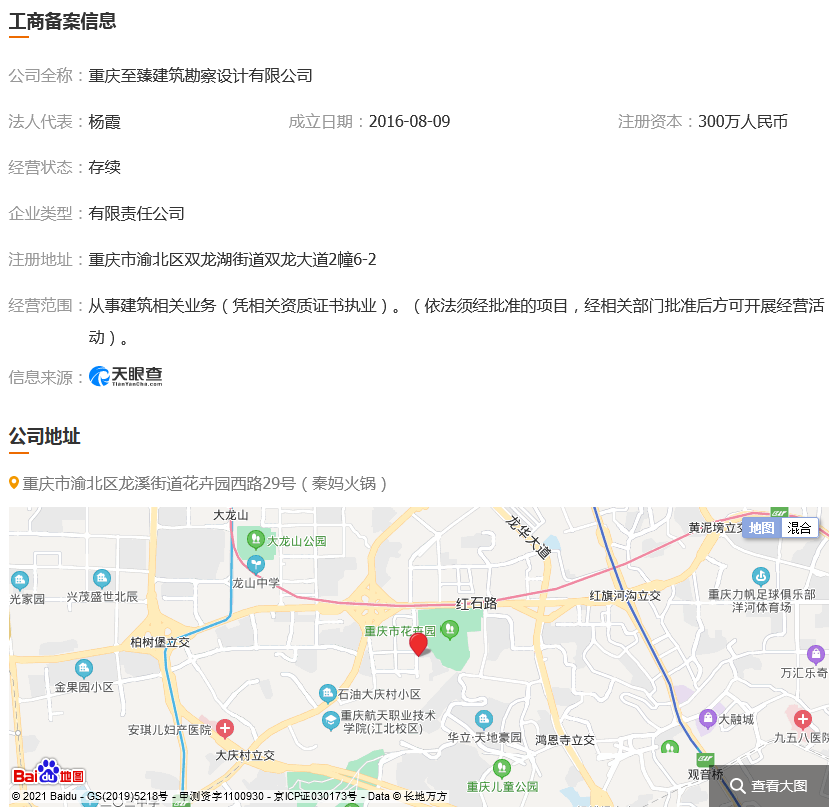Screen dimensions: 834x810
Task: Click the red map marker pin
Action: [x=418, y=644]
